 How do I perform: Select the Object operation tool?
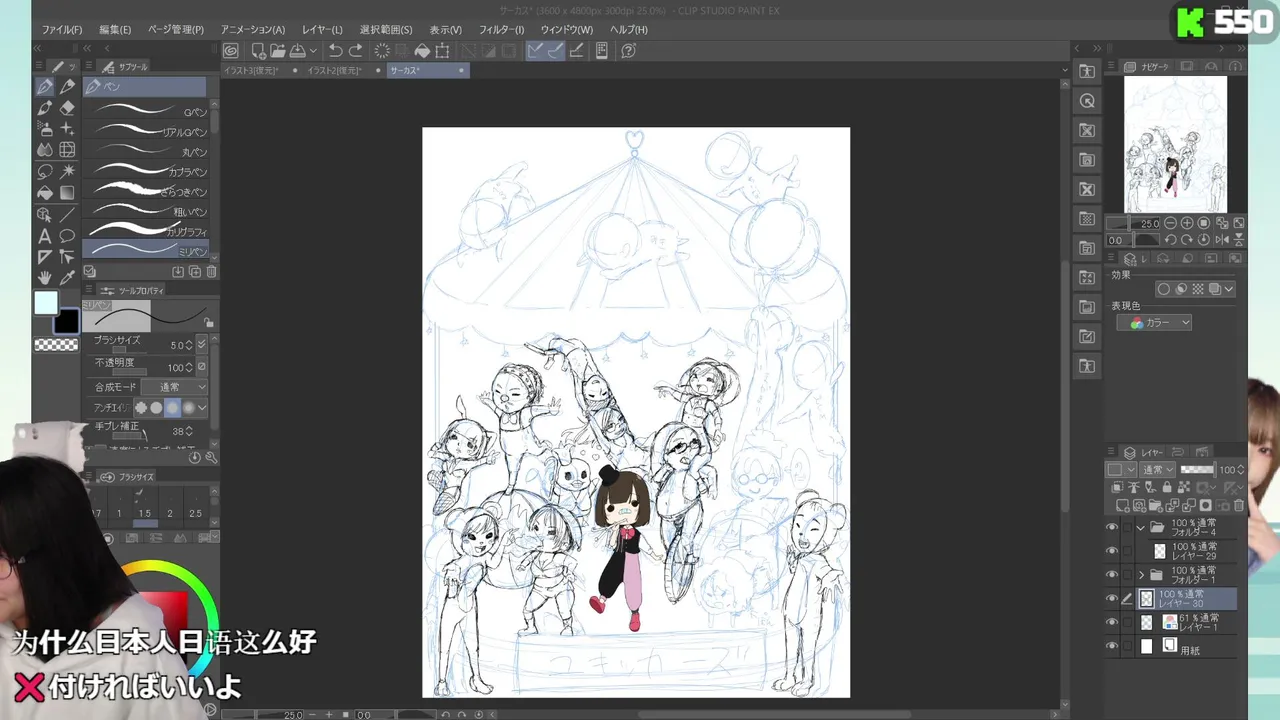(45, 214)
